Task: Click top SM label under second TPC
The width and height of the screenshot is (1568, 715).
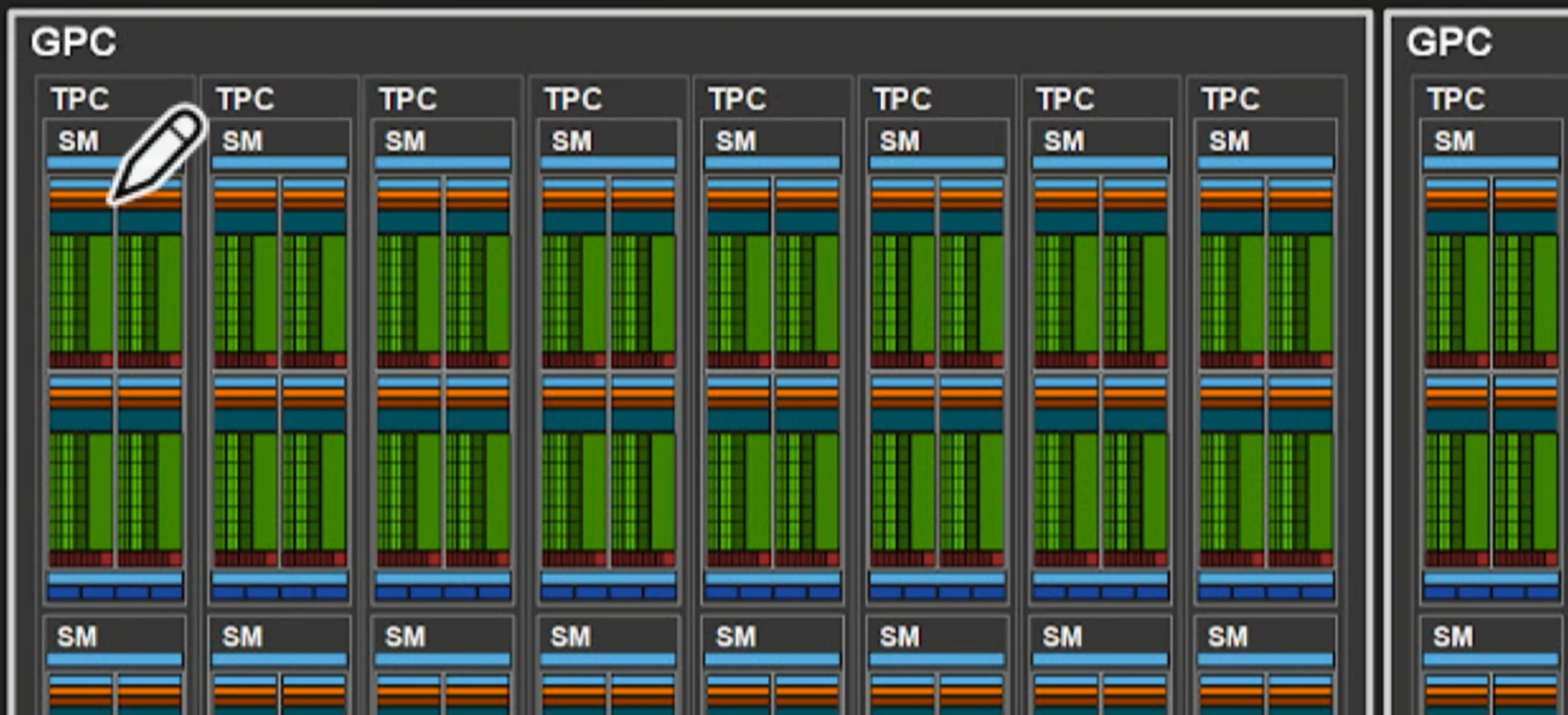Action: [x=243, y=141]
